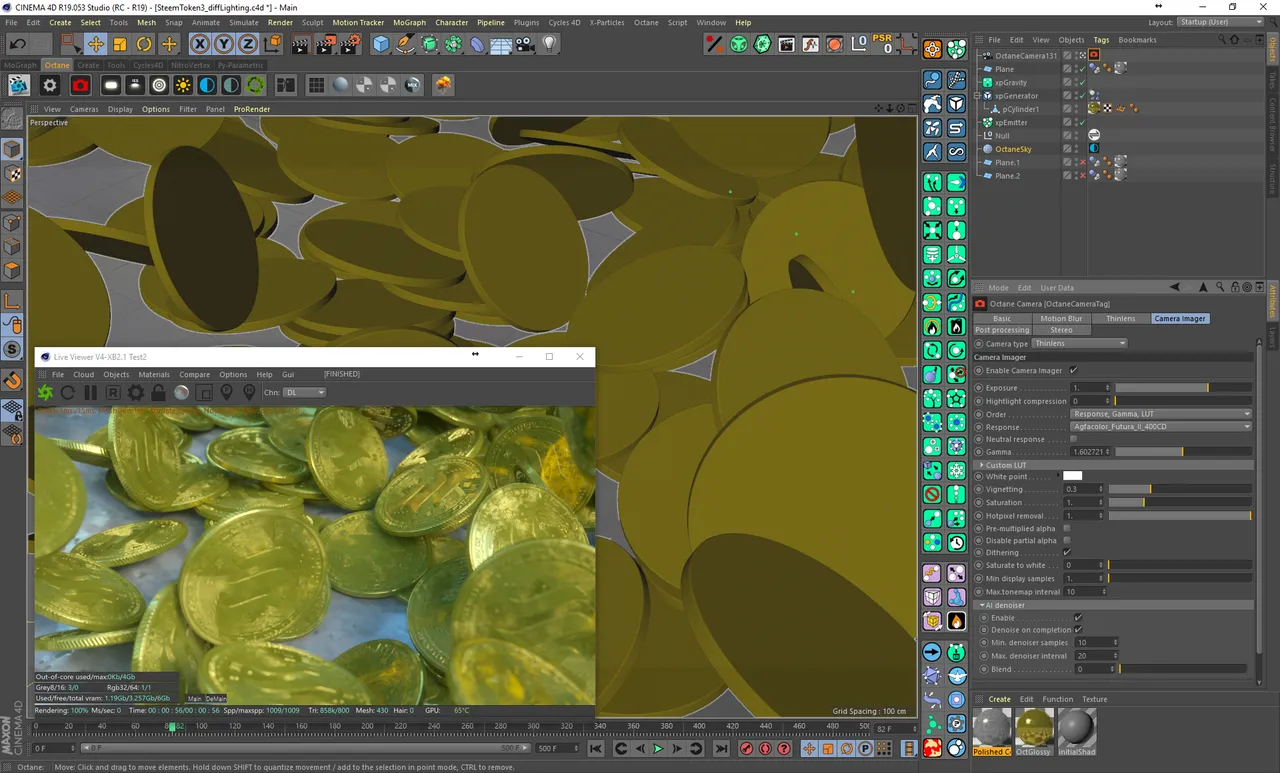
Task: Click DeMain pass button in Live Viewer
Action: click(216, 699)
